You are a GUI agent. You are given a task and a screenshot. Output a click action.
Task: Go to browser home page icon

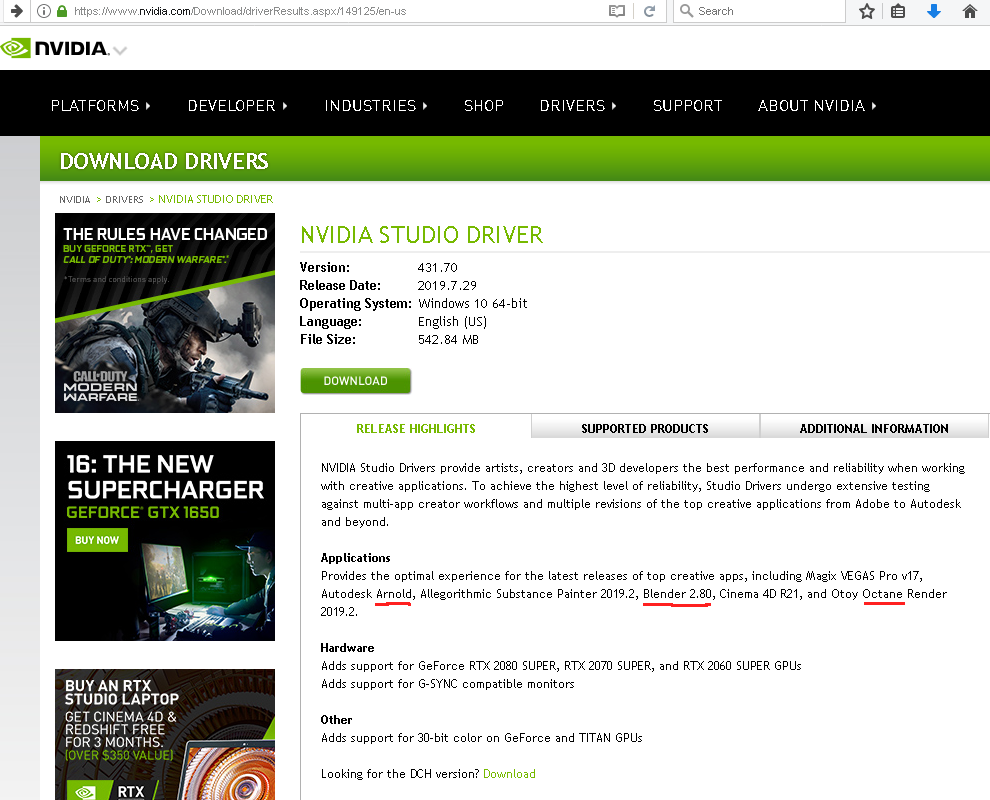(x=970, y=11)
